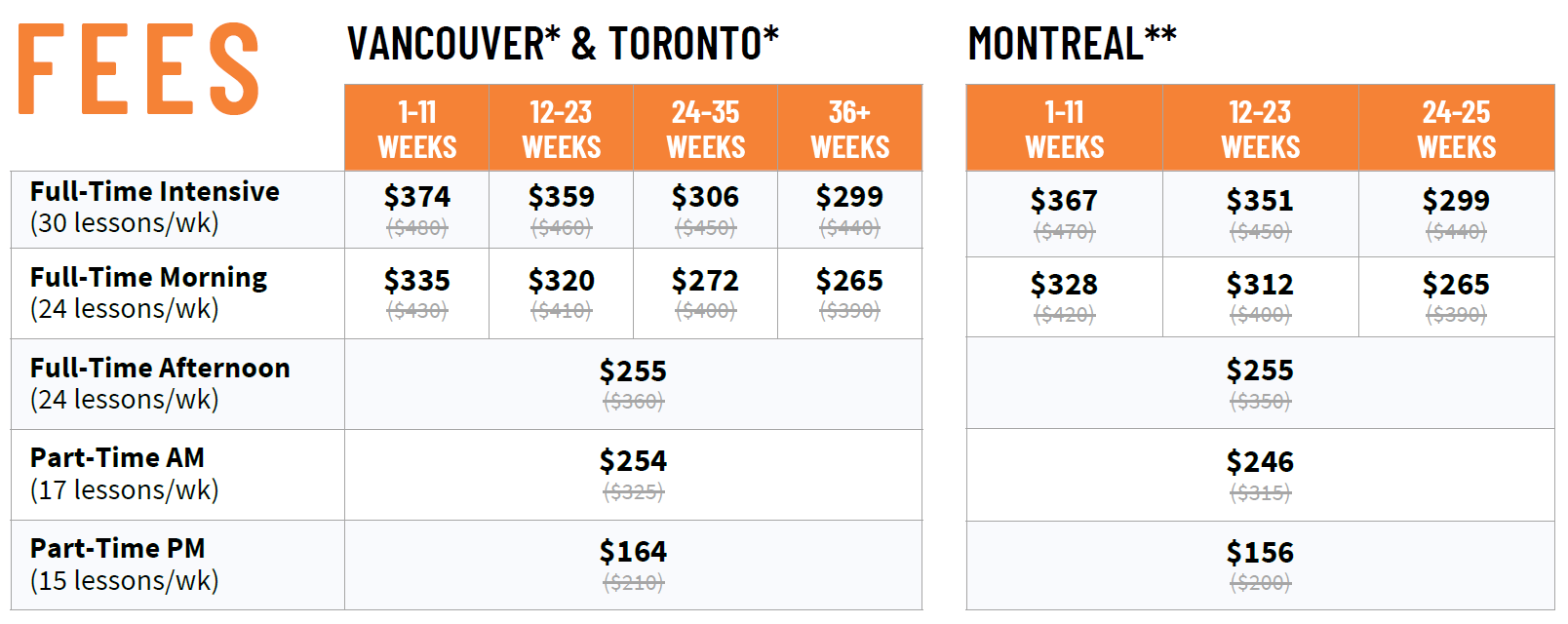The height and width of the screenshot is (624, 1568).
Task: Click the $254 Part-Time AM price
Action: 633,462
